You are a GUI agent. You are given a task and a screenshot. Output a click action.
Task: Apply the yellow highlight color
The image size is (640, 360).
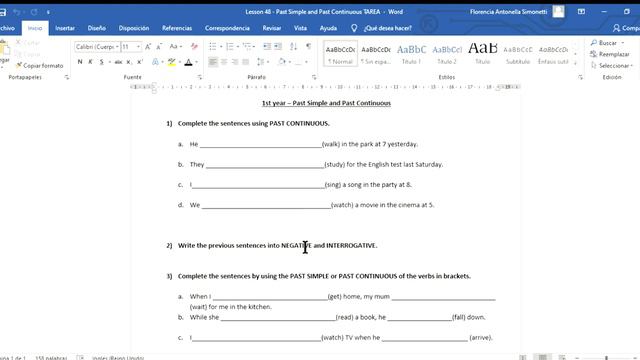pyautogui.click(x=172, y=62)
